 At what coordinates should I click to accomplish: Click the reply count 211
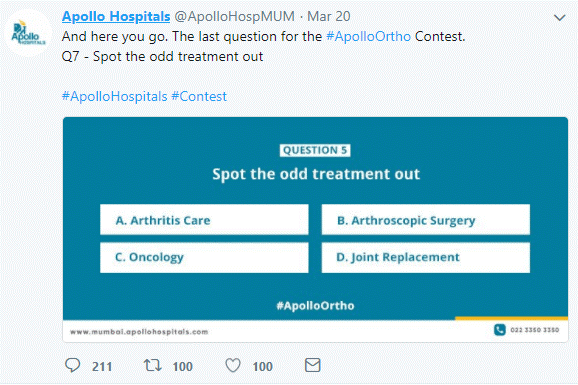pyautogui.click(x=102, y=367)
